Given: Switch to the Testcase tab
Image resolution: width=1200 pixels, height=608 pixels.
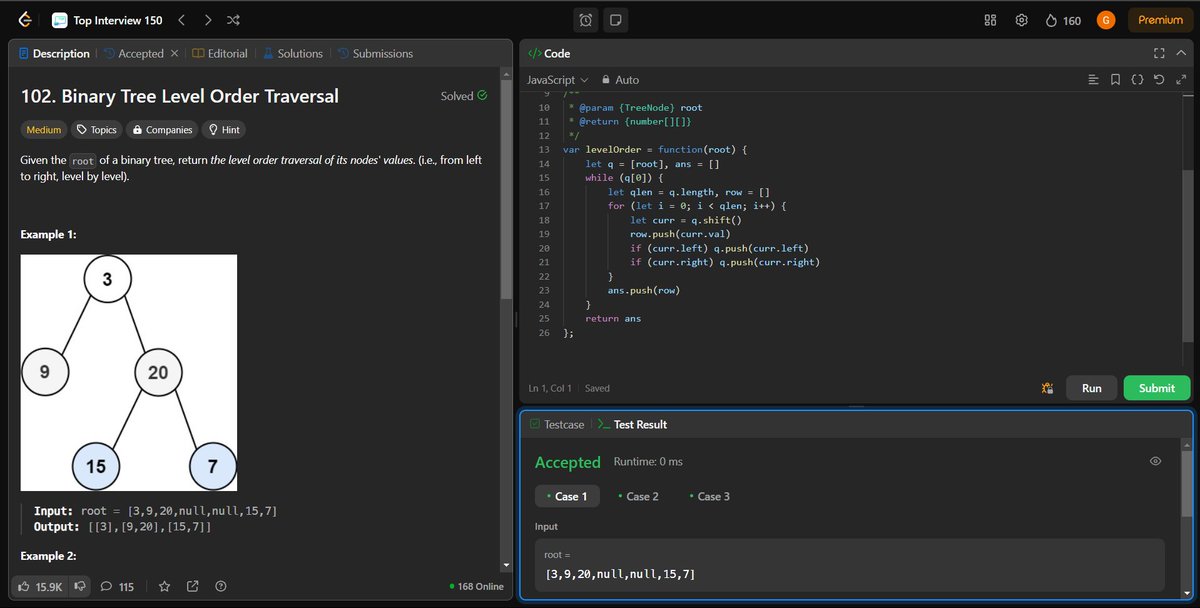Looking at the screenshot, I should pyautogui.click(x=557, y=425).
